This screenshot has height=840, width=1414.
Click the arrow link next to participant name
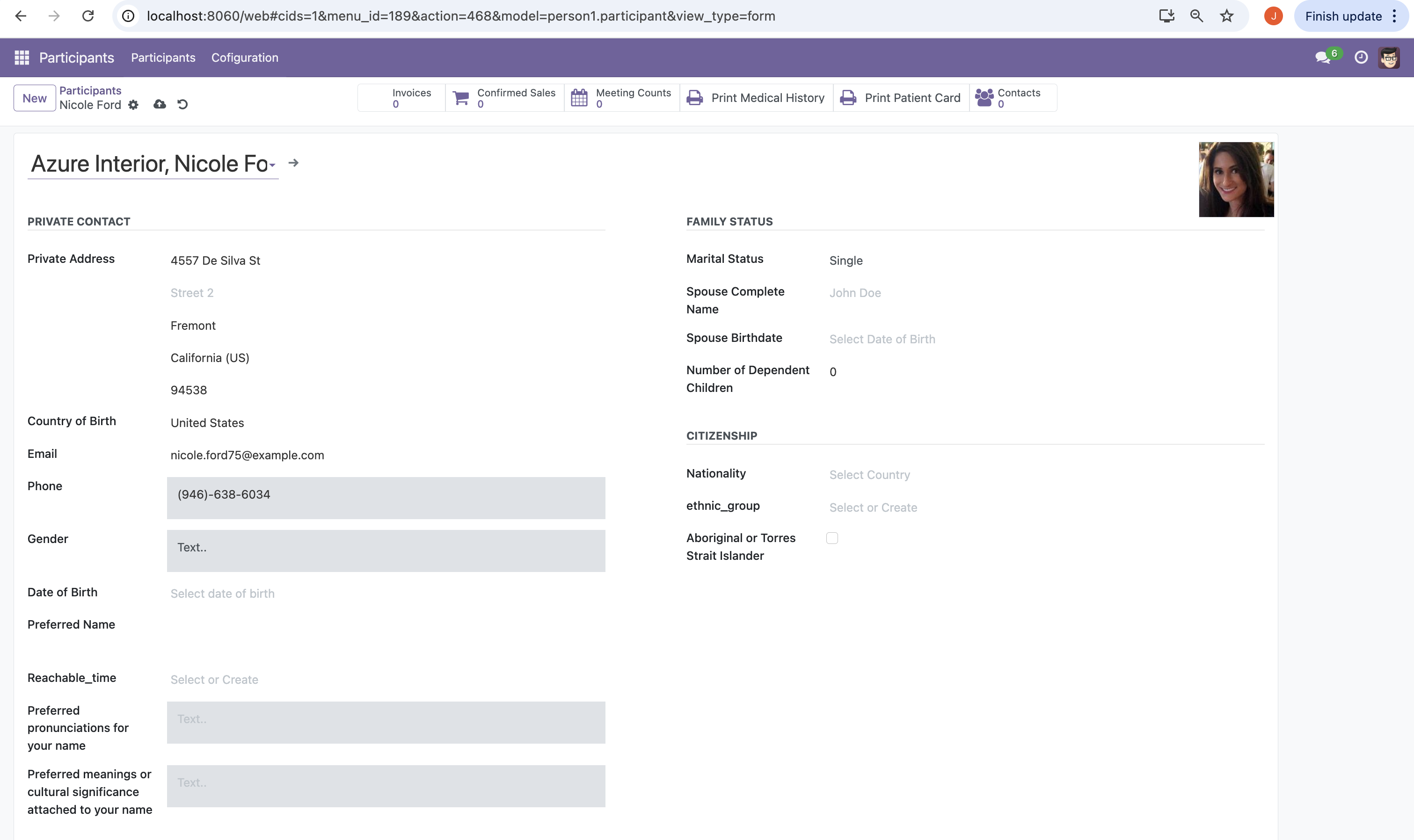[293, 163]
